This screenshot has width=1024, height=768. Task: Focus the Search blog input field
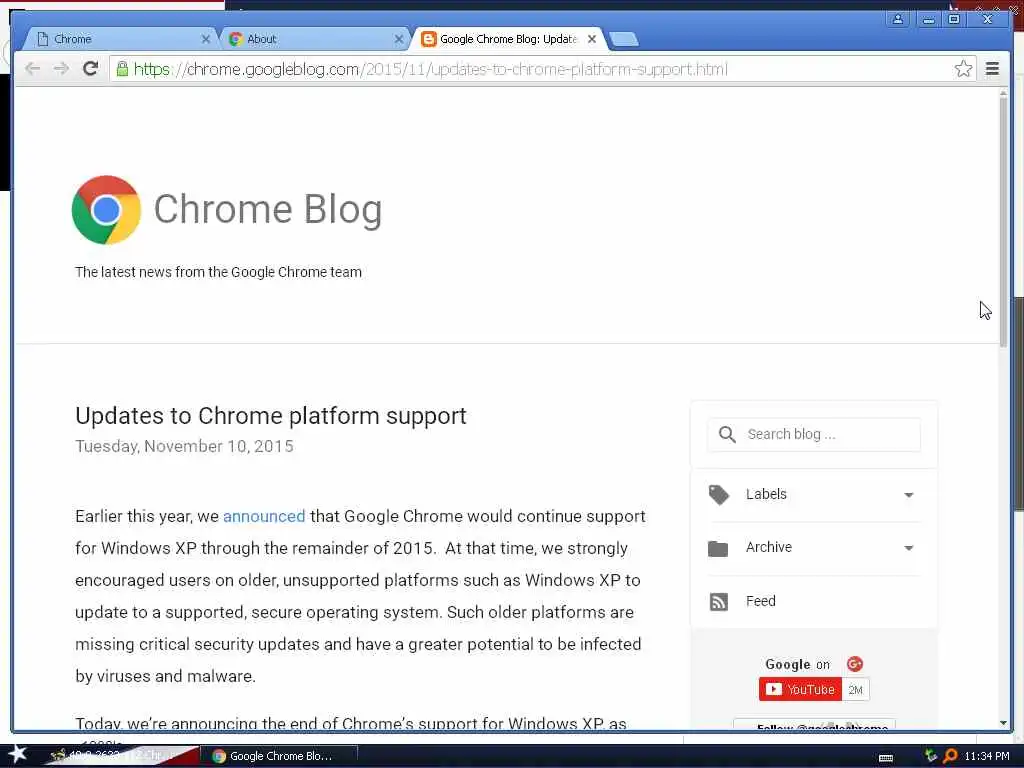pyautogui.click(x=814, y=434)
